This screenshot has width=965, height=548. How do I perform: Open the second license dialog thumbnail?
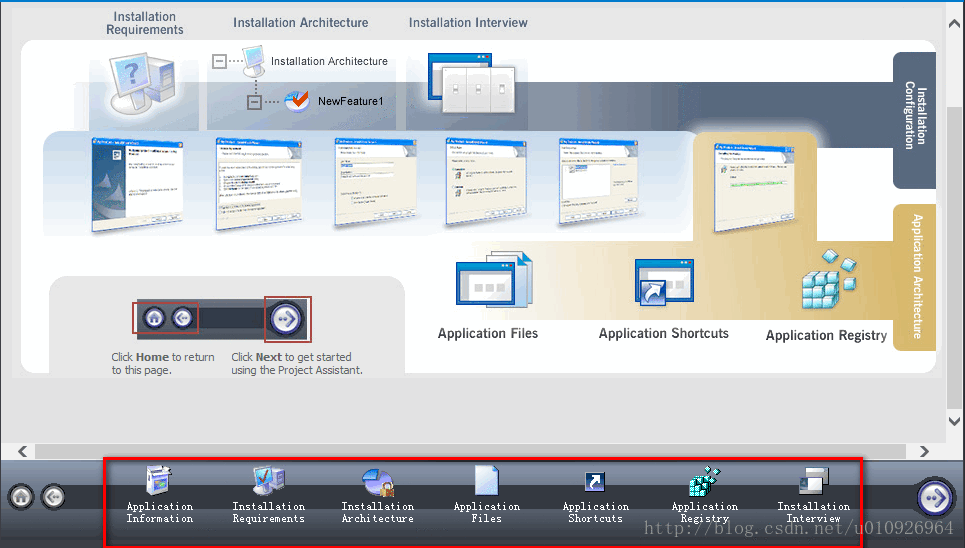(259, 183)
